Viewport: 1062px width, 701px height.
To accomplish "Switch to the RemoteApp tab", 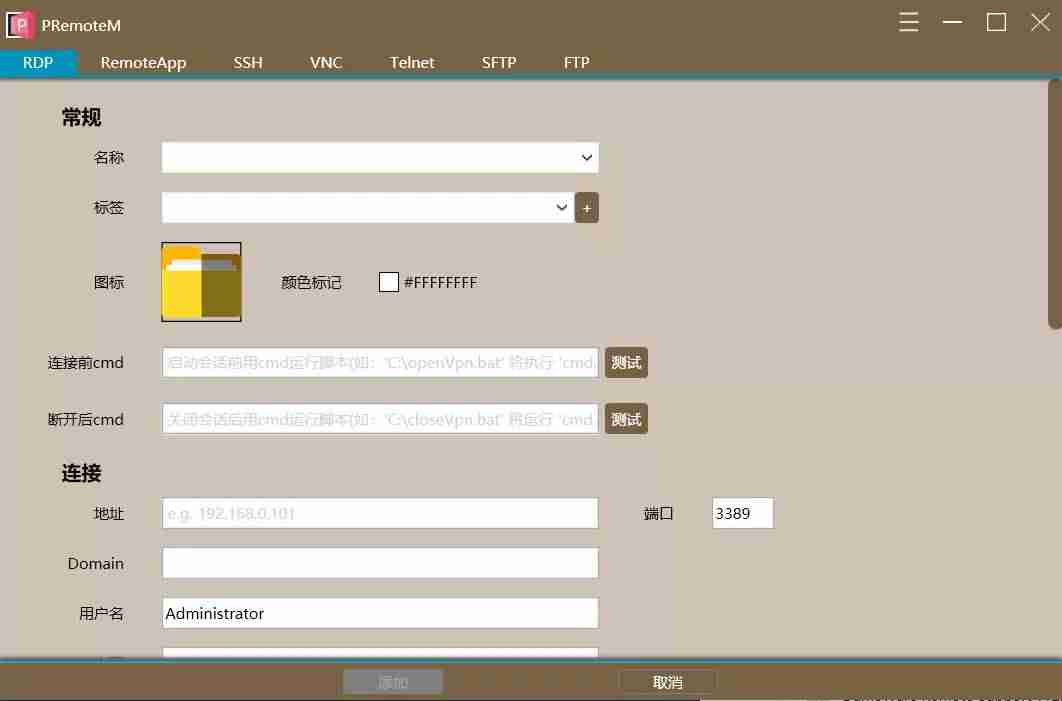I will [x=143, y=62].
